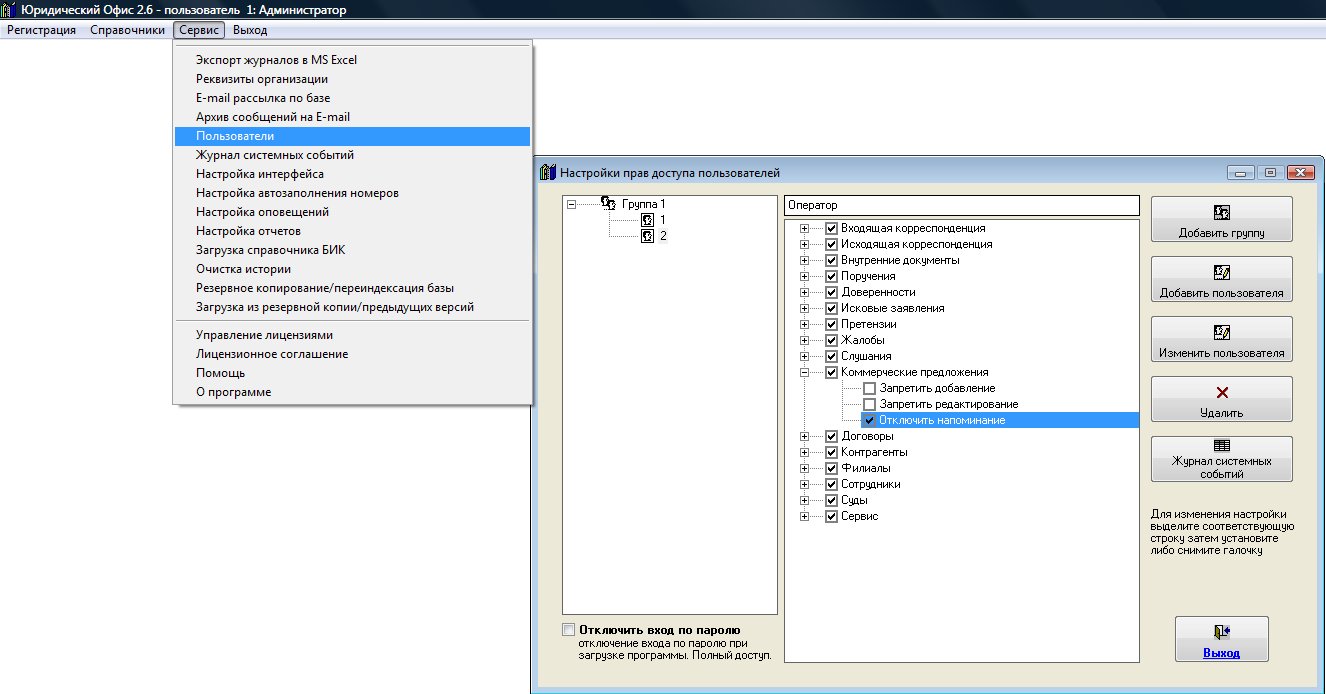Click the Выход button in dialog

[x=1221, y=639]
